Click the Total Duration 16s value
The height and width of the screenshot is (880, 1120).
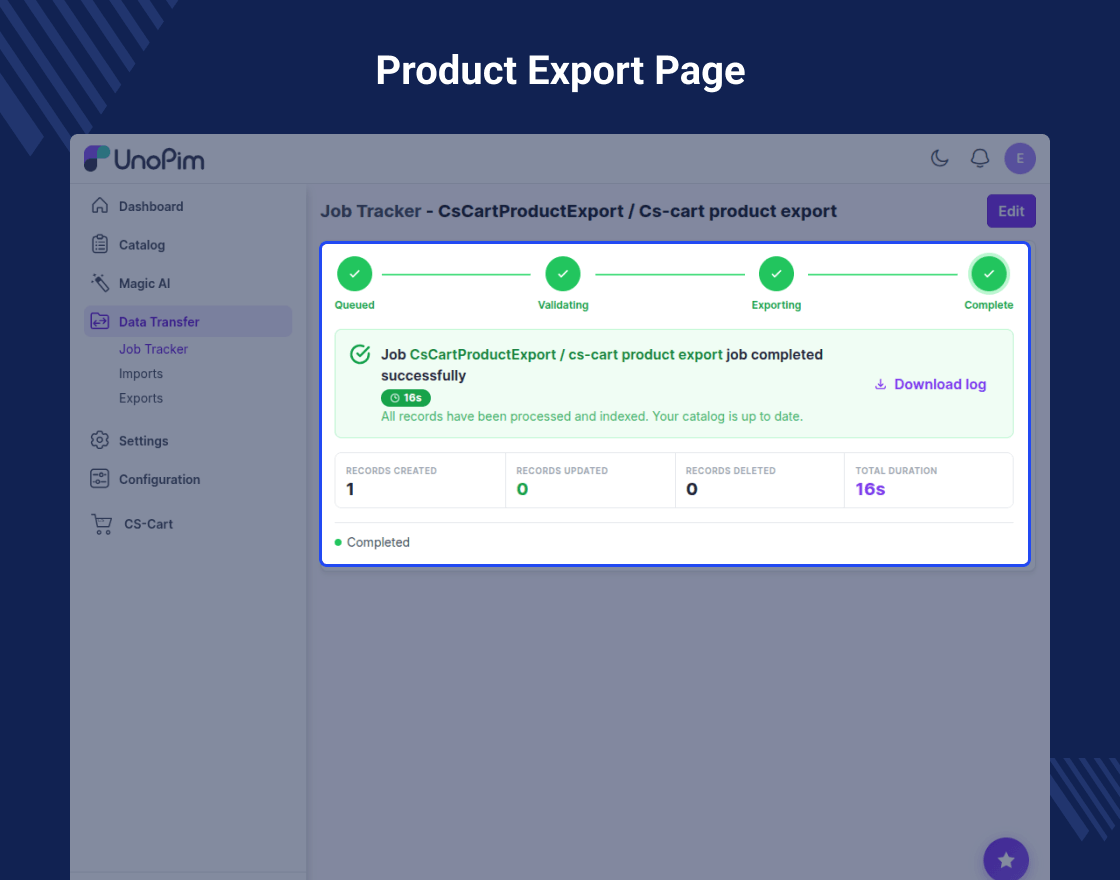pos(870,489)
